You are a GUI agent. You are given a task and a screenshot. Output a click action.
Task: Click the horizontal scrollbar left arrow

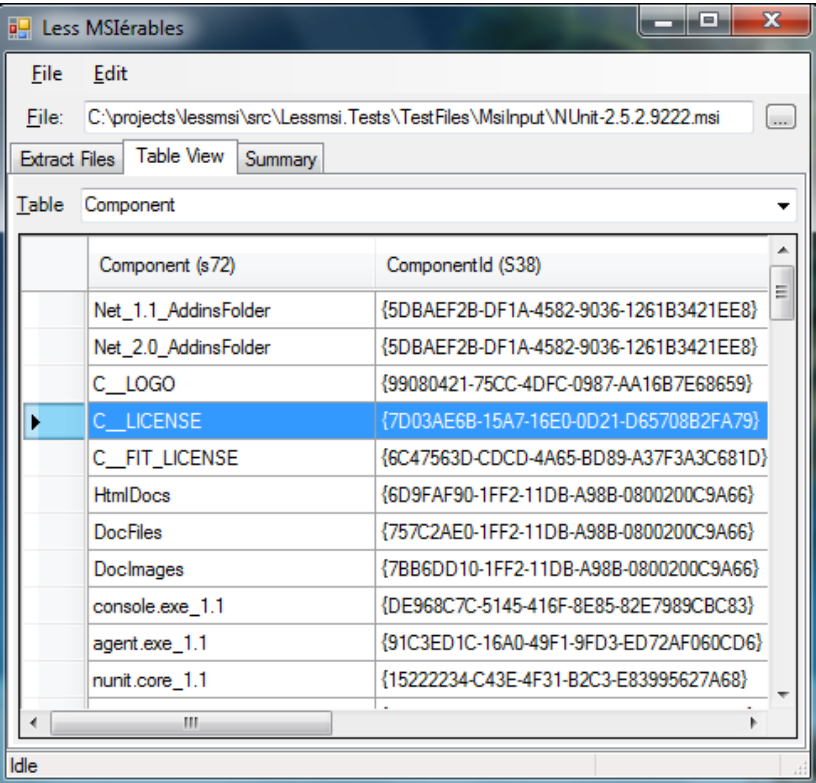tap(32, 721)
